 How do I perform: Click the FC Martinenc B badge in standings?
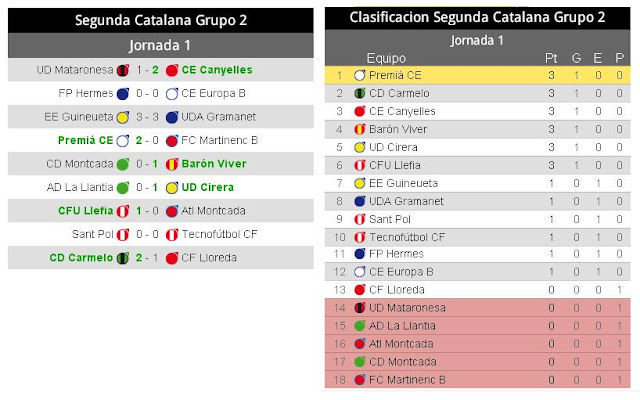point(359,380)
